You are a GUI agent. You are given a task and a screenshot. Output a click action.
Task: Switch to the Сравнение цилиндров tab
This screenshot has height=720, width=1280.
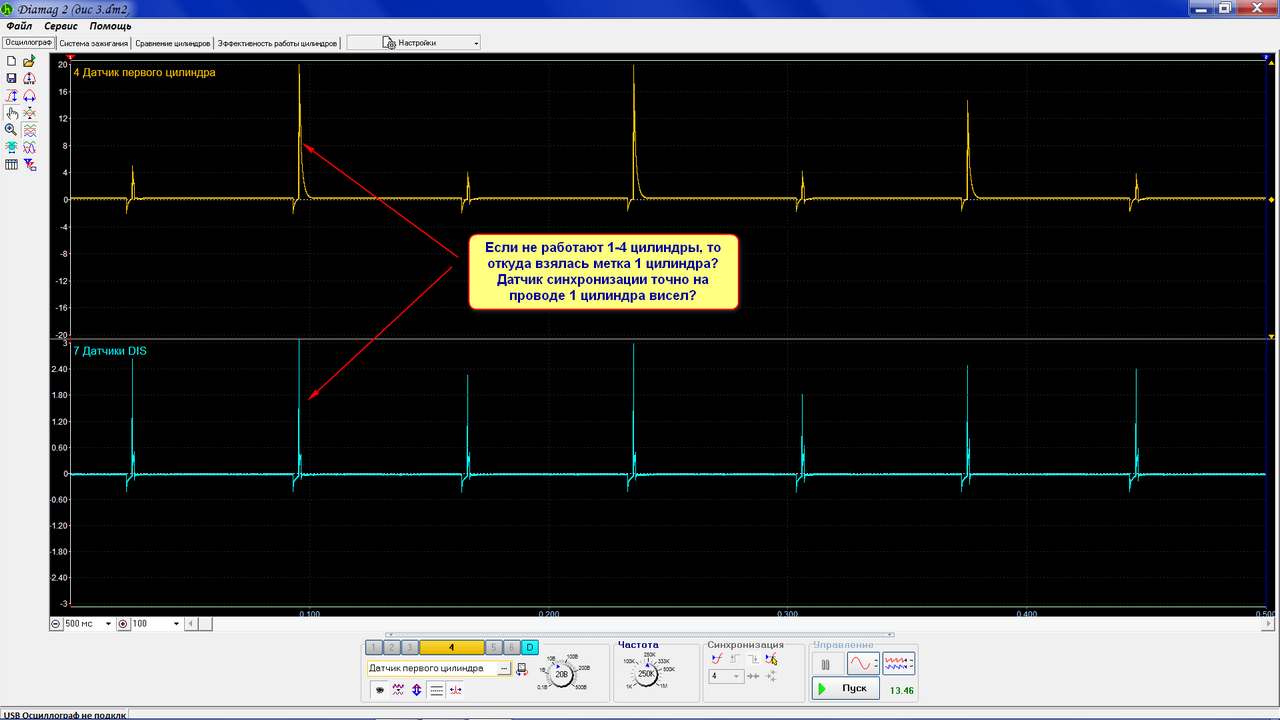point(173,43)
